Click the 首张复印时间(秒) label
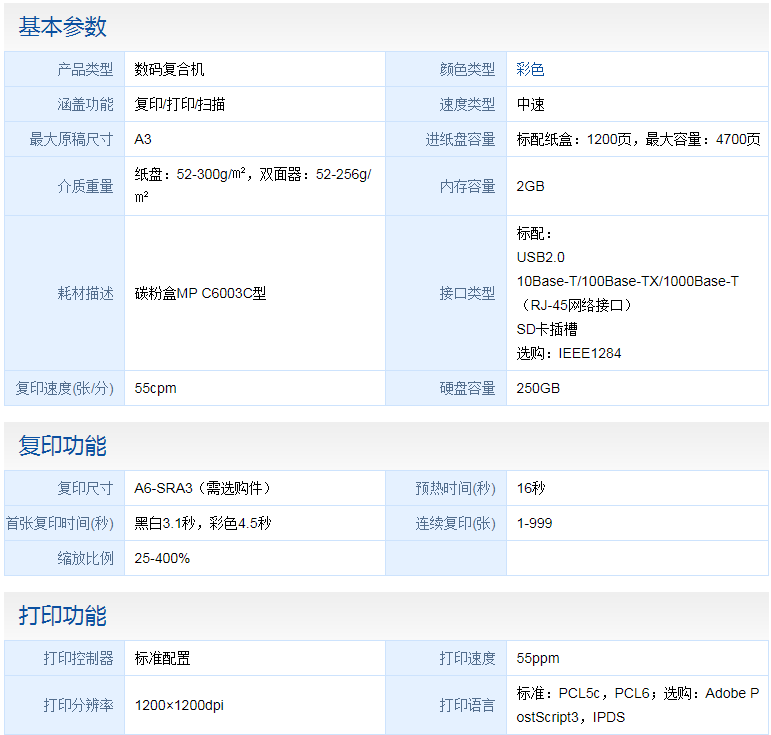Image resolution: width=771 pixels, height=735 pixels. tap(60, 523)
